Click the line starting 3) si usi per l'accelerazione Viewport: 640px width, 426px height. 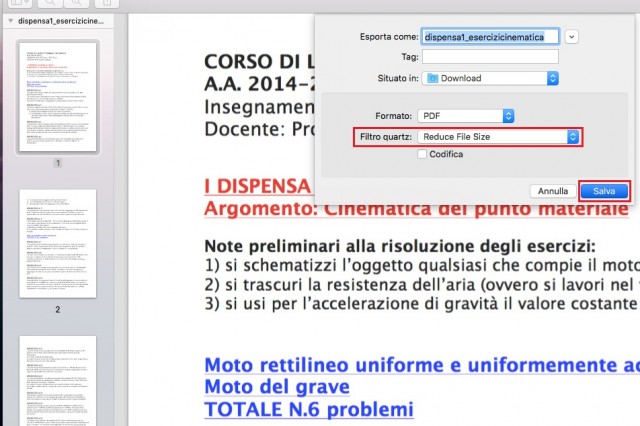(422, 304)
